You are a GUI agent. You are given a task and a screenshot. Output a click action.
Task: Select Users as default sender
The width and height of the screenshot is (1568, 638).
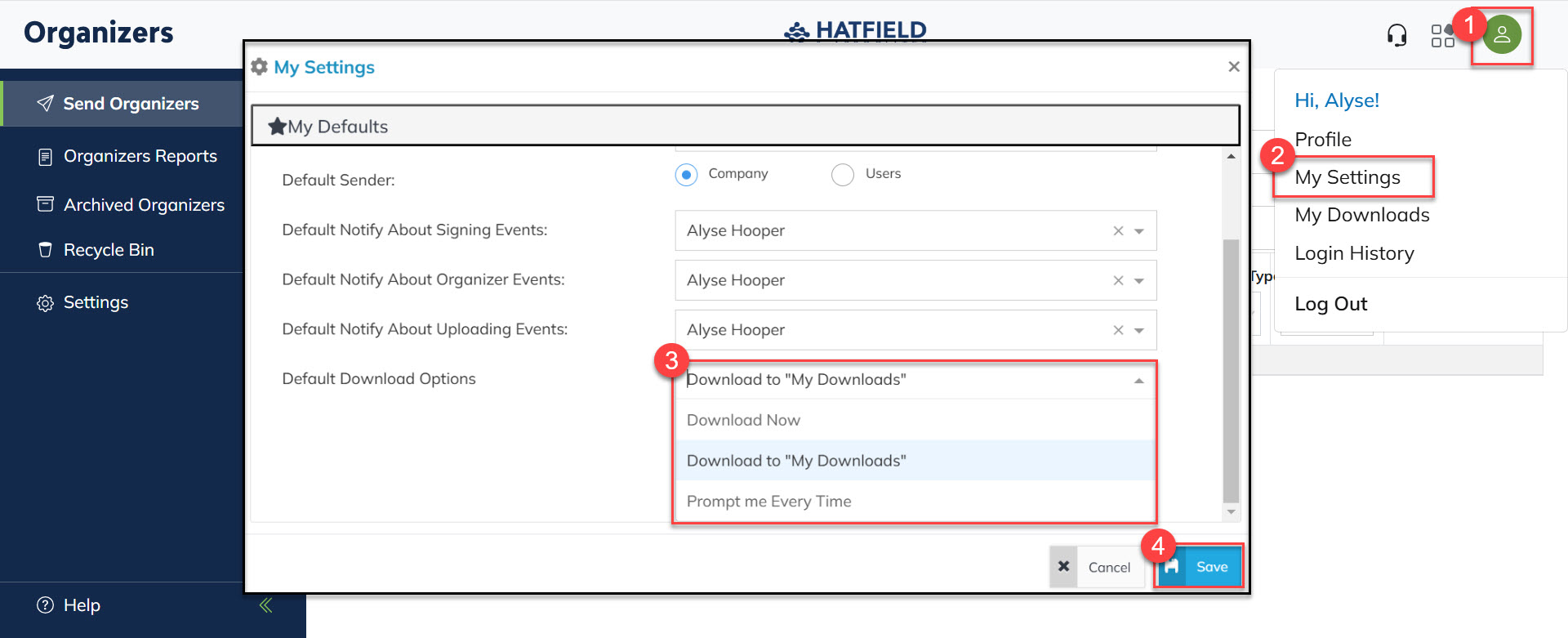(842, 175)
